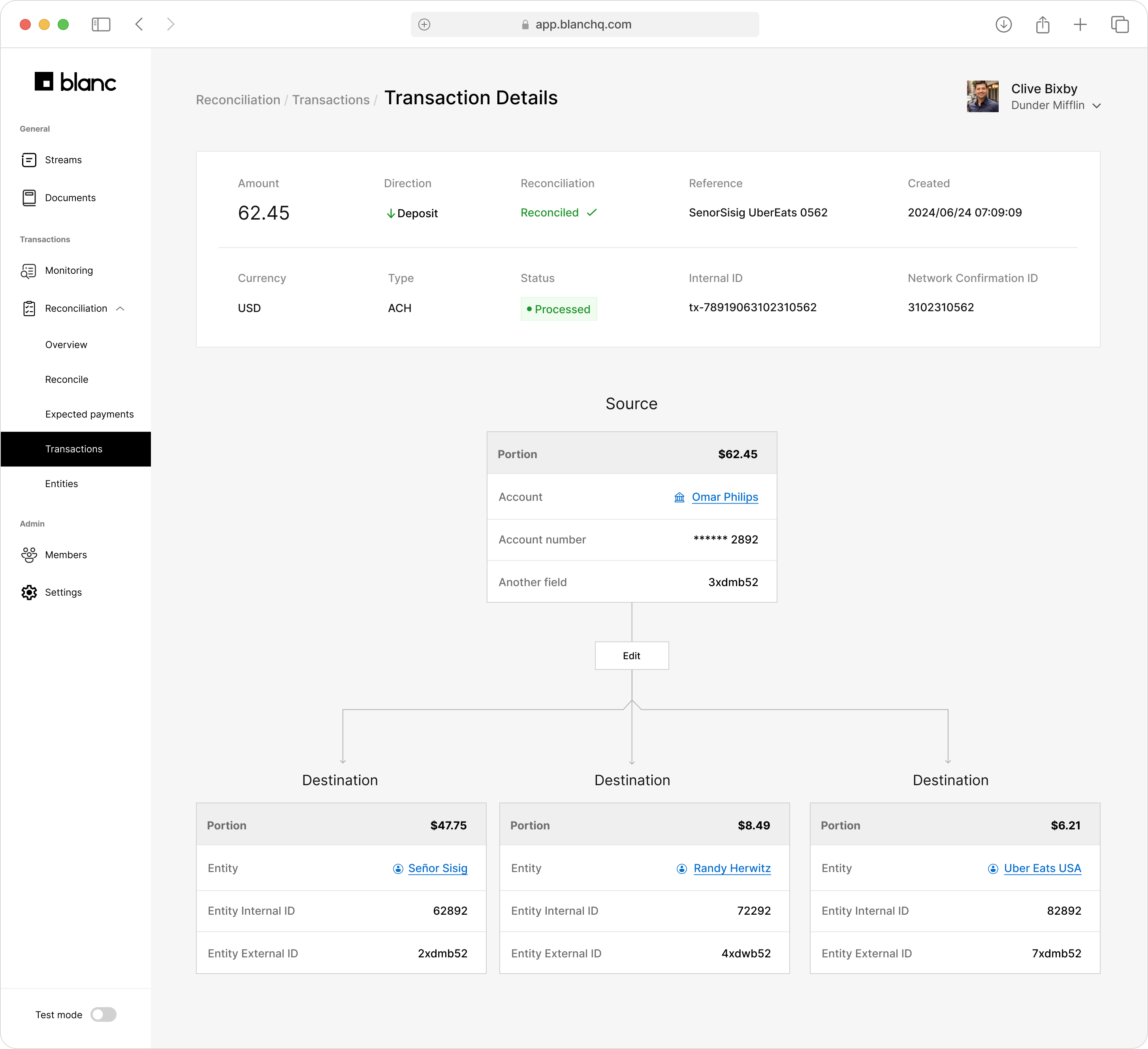Select Transactions submenu item
The image size is (1148, 1049).
[x=76, y=449]
